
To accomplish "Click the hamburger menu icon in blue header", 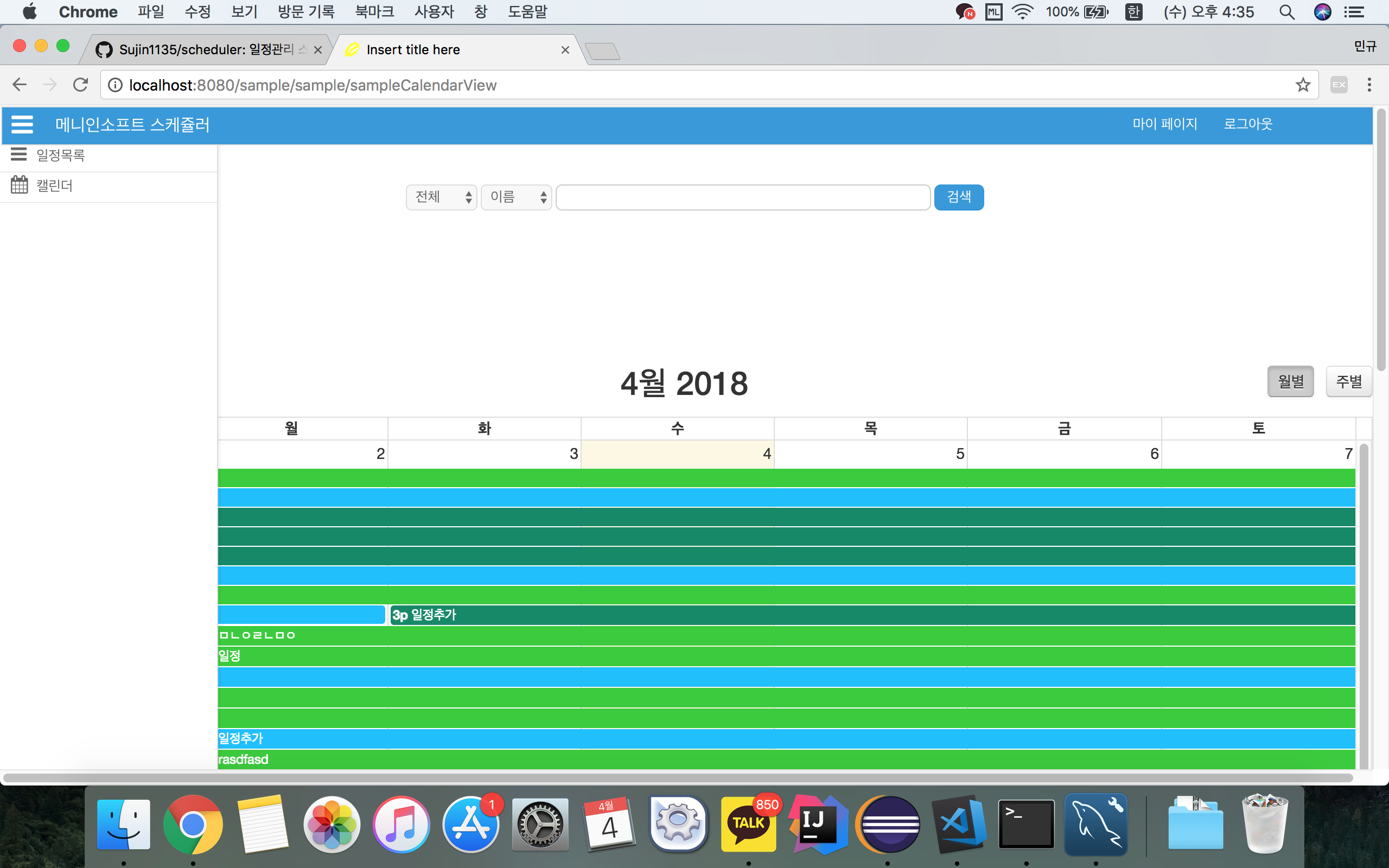I will click(x=22, y=124).
